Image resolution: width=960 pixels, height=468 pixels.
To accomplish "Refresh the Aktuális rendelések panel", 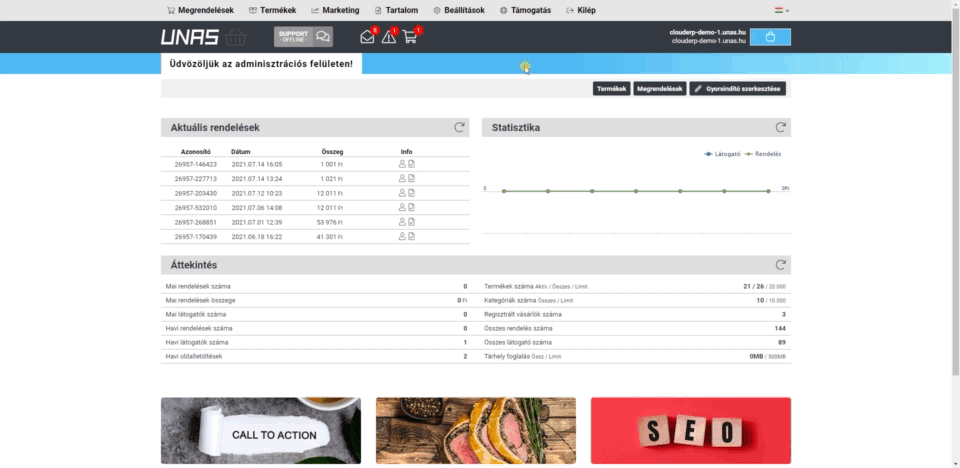I will tap(459, 128).
